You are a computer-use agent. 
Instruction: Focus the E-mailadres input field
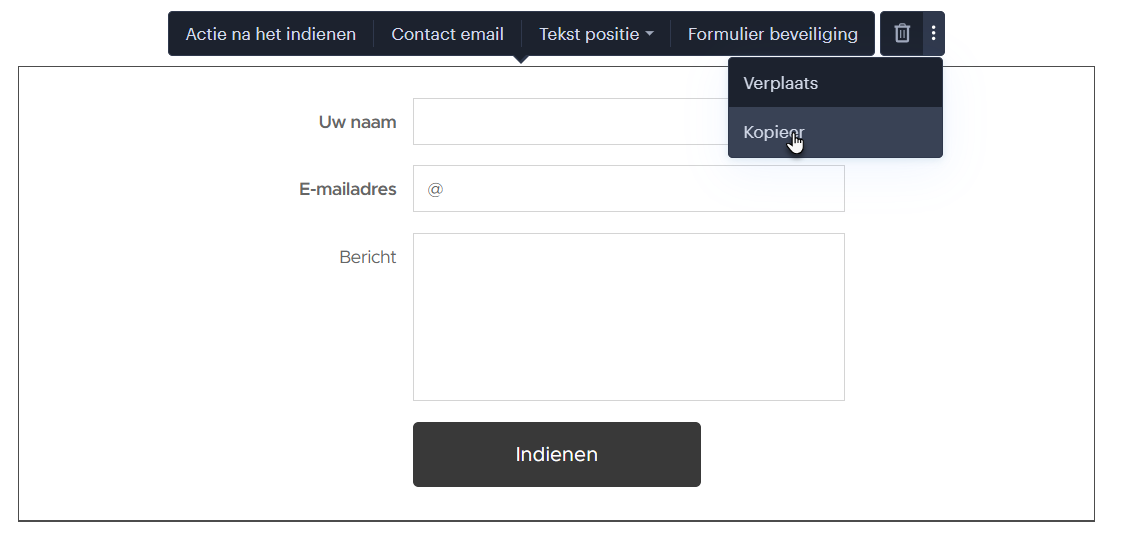[628, 189]
